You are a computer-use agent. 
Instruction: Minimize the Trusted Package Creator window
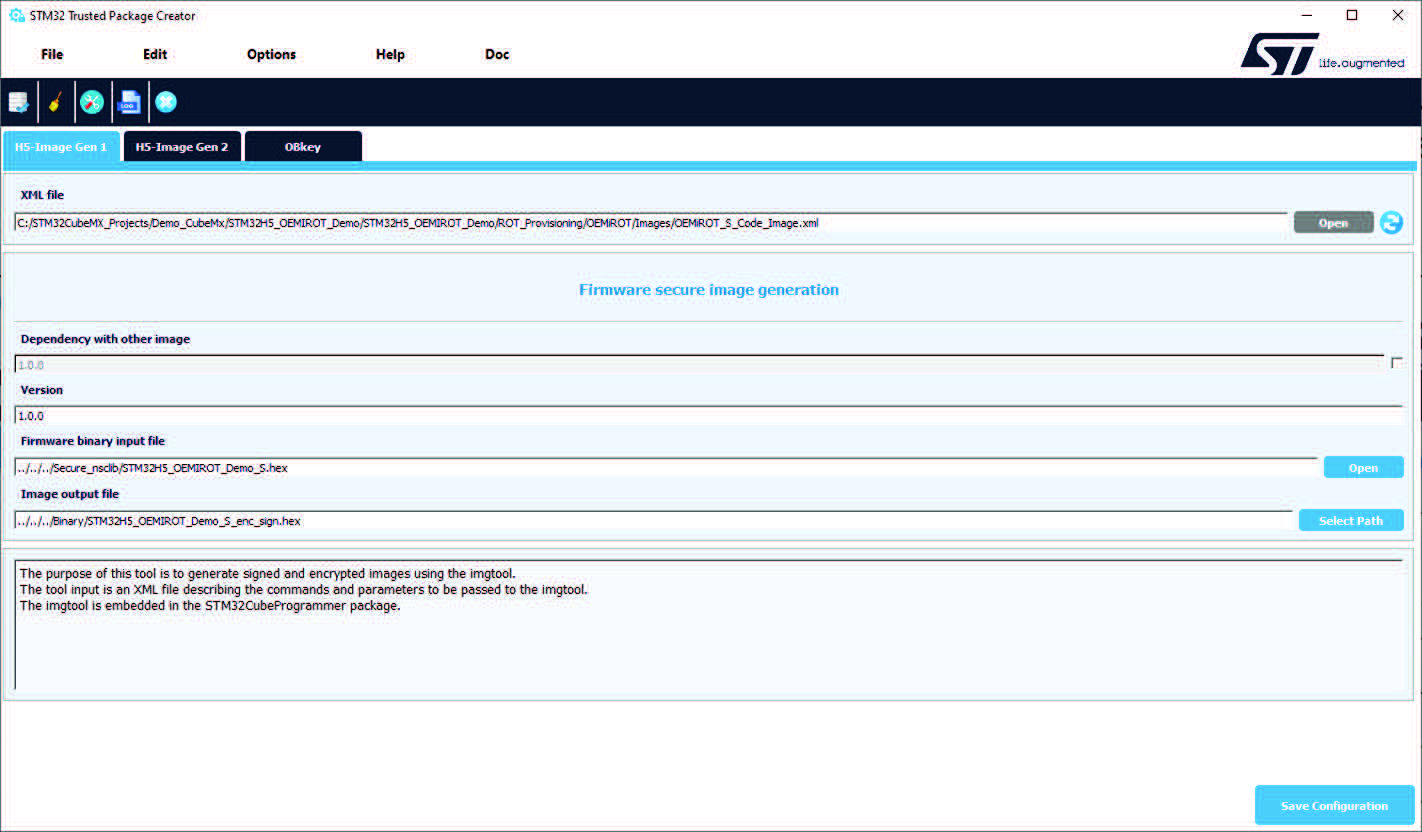(1307, 15)
